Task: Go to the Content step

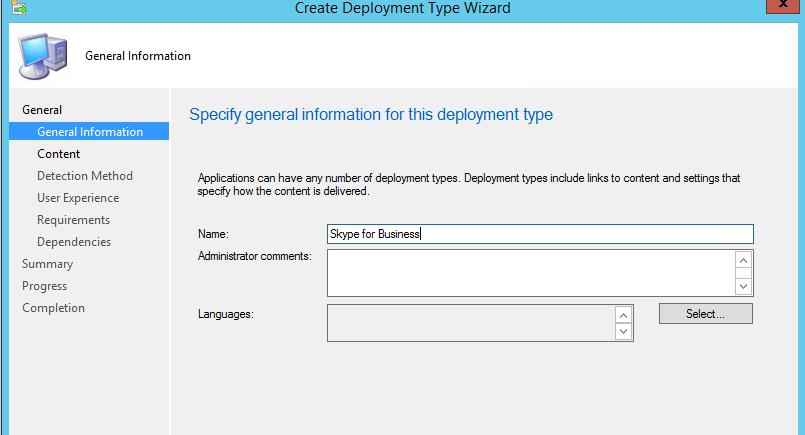Action: coord(58,154)
